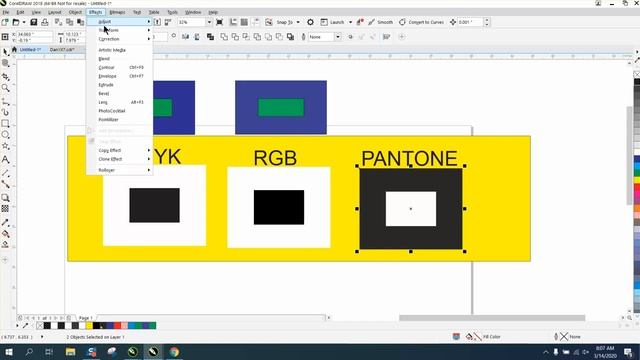Open File Explorer from taskbar
This screenshot has width=640, height=360.
[70, 352]
